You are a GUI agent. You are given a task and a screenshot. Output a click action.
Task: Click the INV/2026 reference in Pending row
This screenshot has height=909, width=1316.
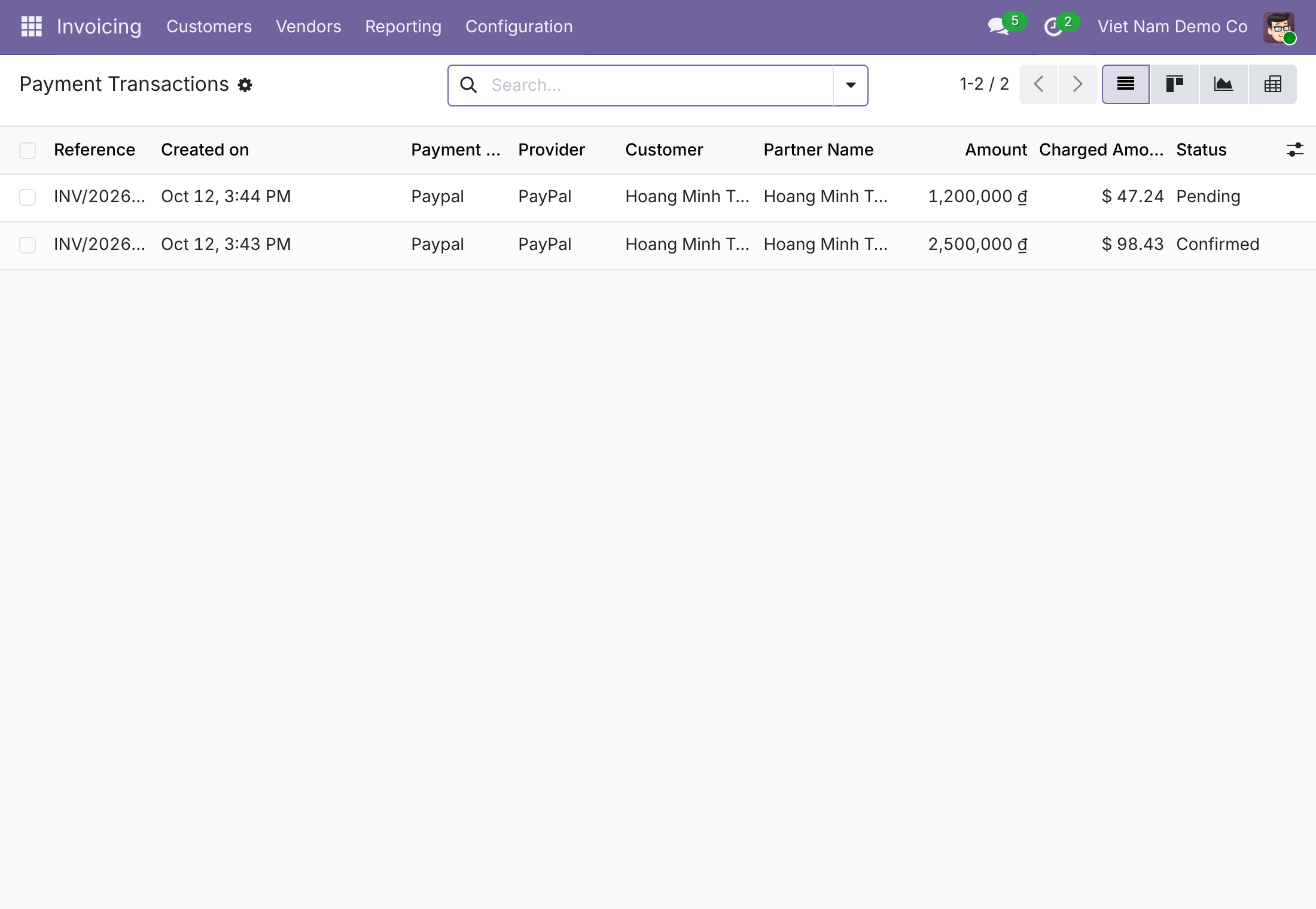[x=99, y=197]
